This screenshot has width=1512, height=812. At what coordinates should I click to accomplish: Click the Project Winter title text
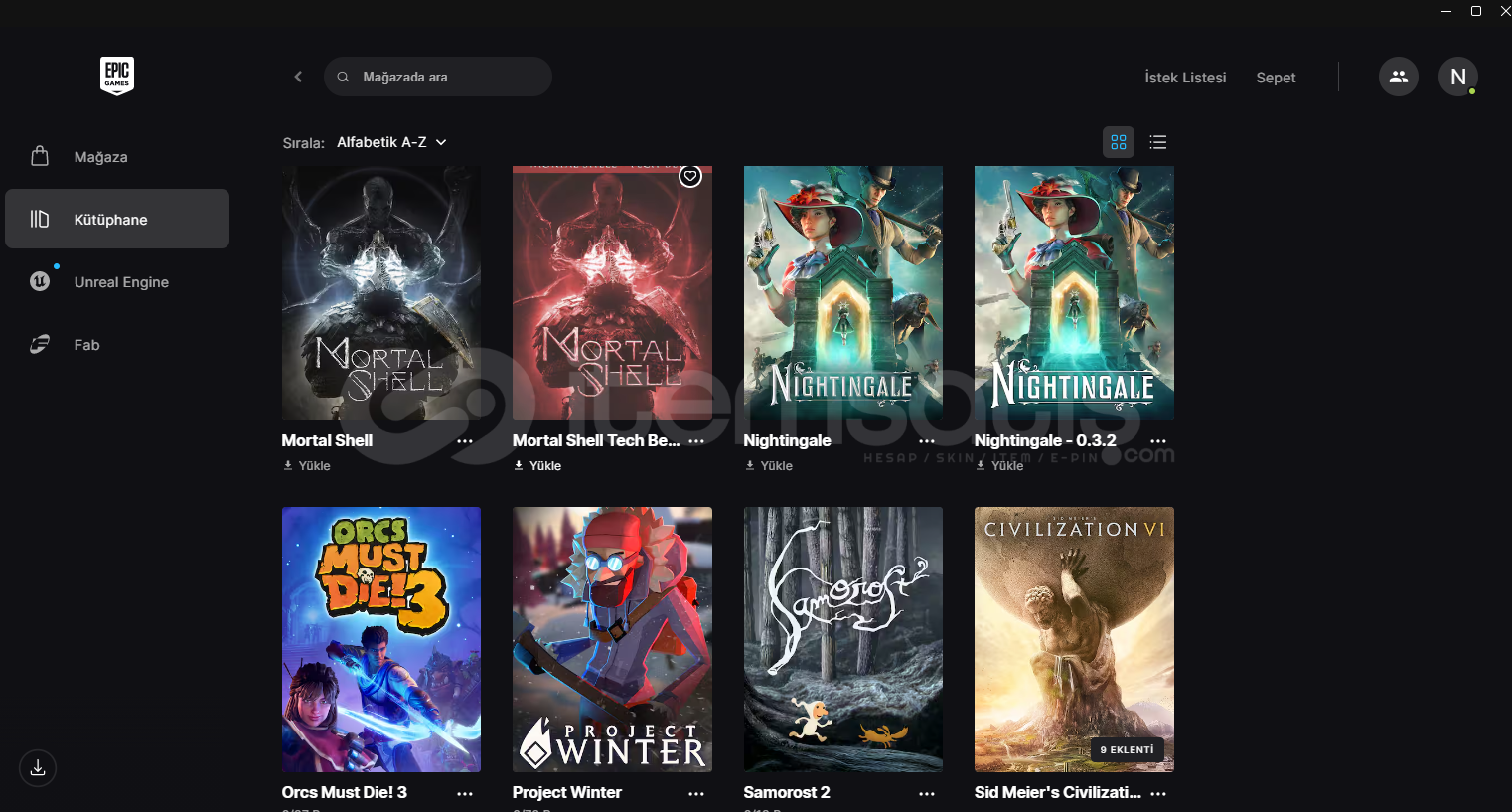pyautogui.click(x=567, y=792)
